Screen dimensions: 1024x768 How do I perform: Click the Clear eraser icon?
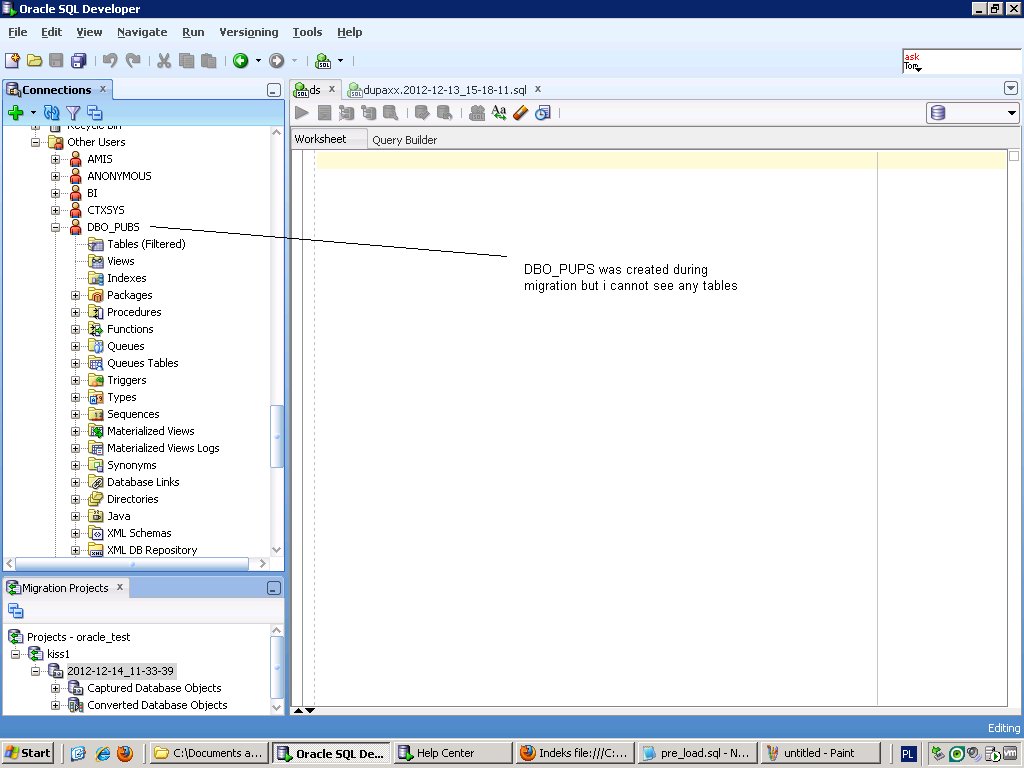pos(520,112)
